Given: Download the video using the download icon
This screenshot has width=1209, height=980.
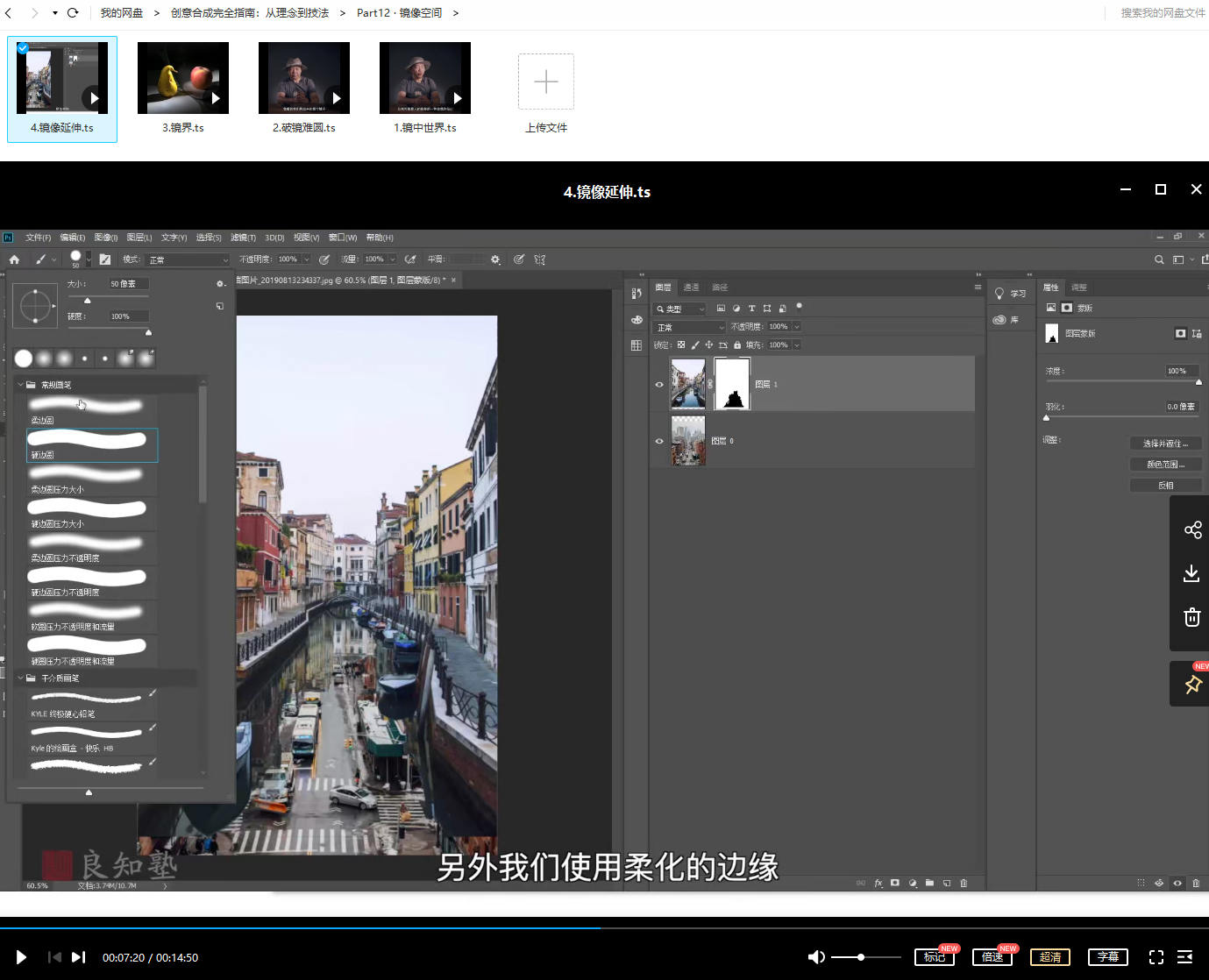Looking at the screenshot, I should 1191,573.
